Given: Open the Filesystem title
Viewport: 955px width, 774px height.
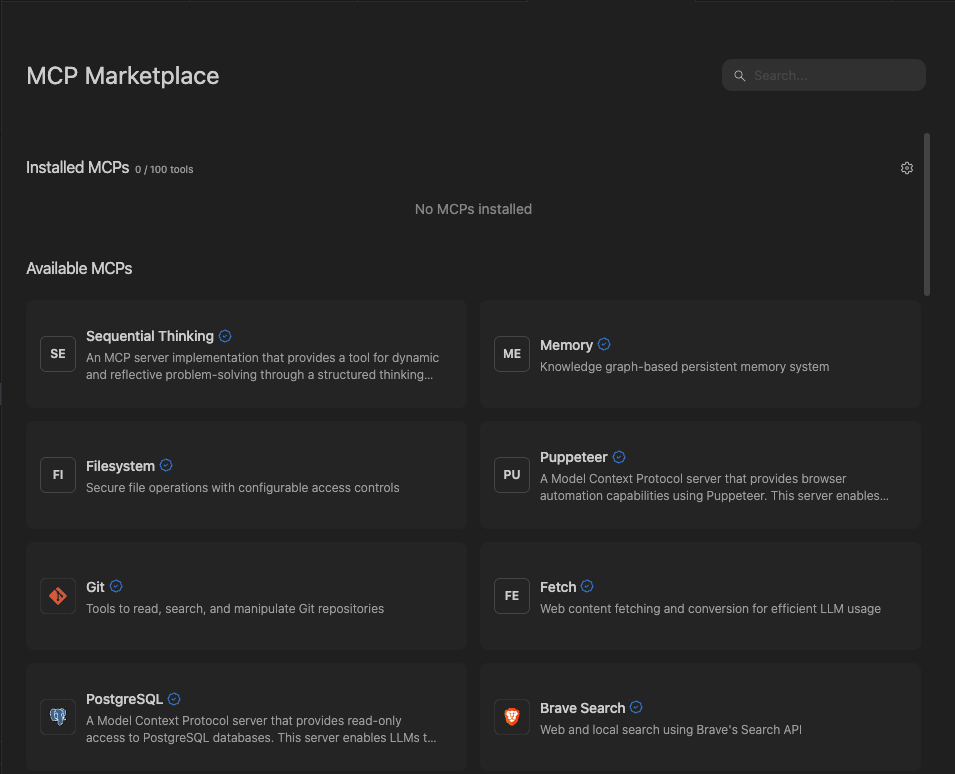Looking at the screenshot, I should click(120, 466).
